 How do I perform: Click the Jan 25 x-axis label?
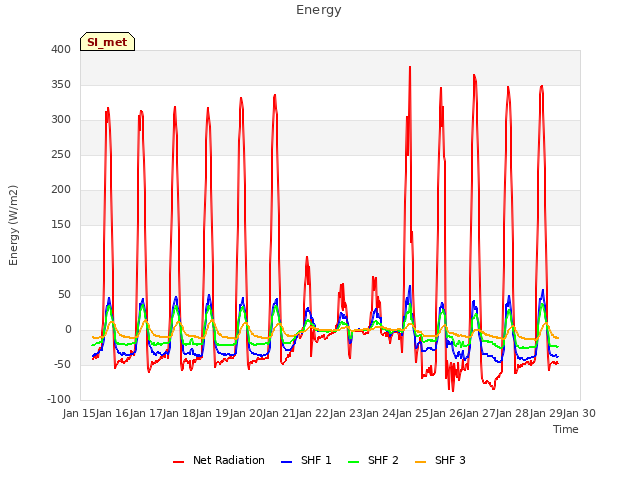pos(412,413)
